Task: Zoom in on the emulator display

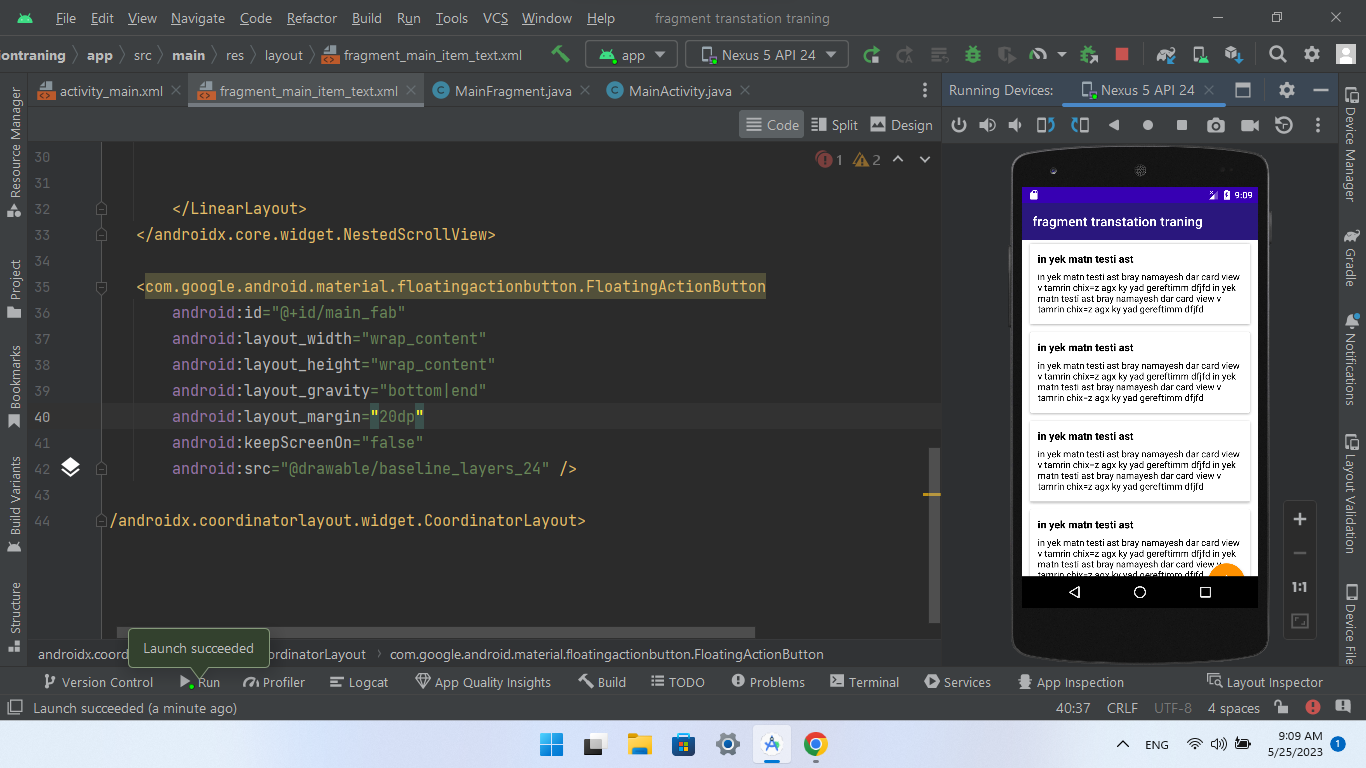Action: (1300, 519)
